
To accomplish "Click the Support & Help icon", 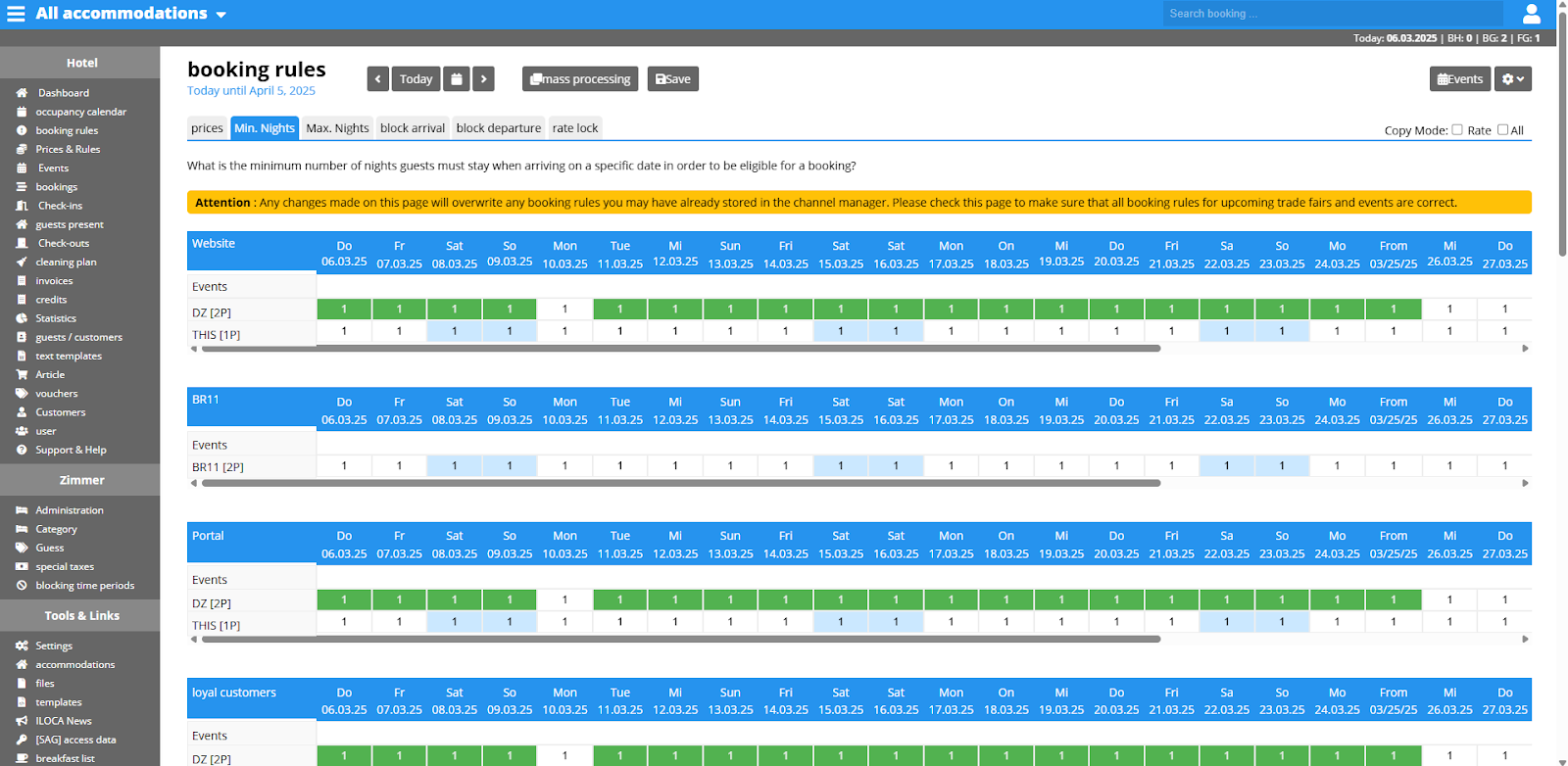I will (x=22, y=450).
